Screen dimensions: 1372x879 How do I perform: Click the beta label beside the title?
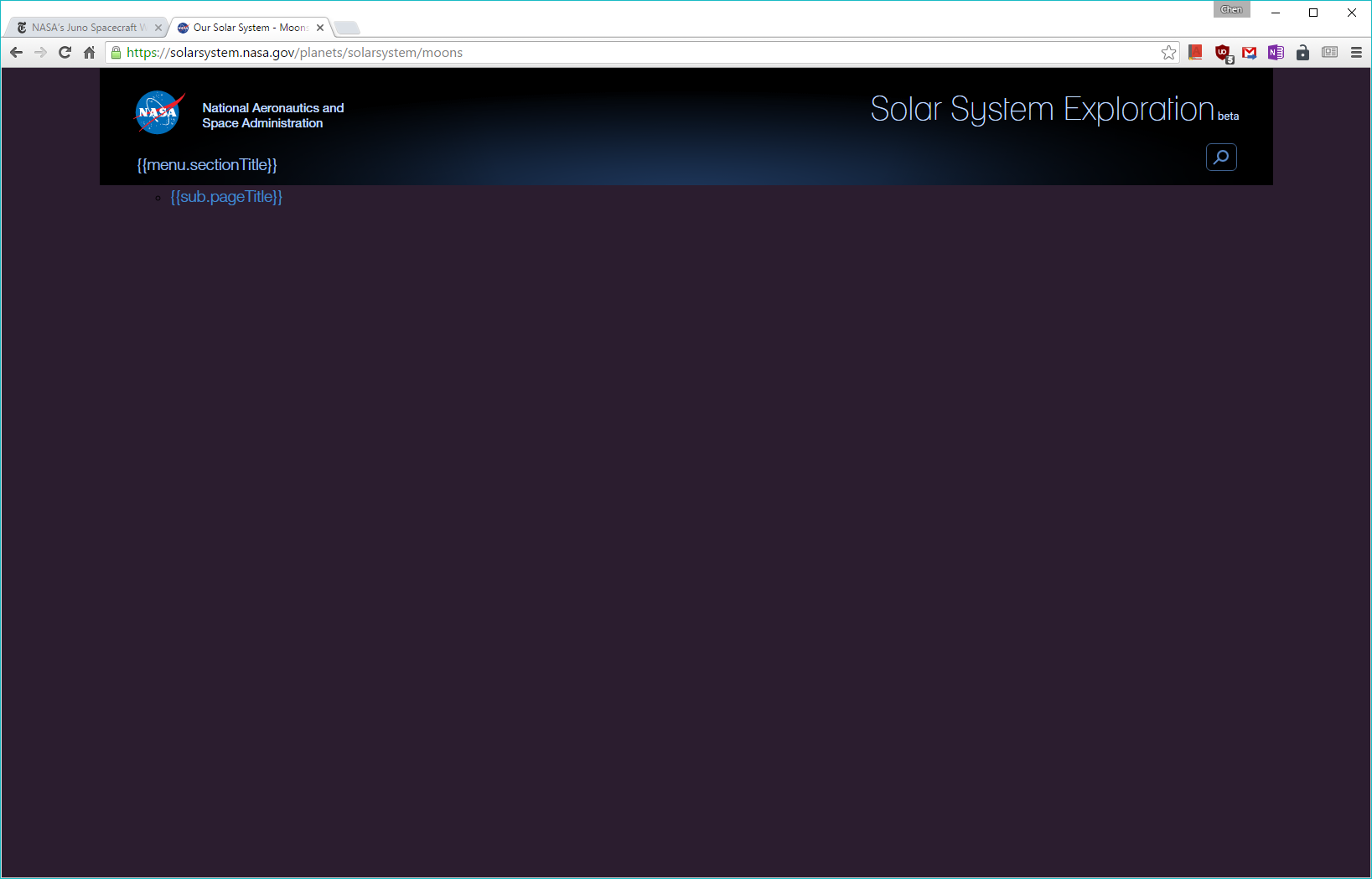(1228, 116)
